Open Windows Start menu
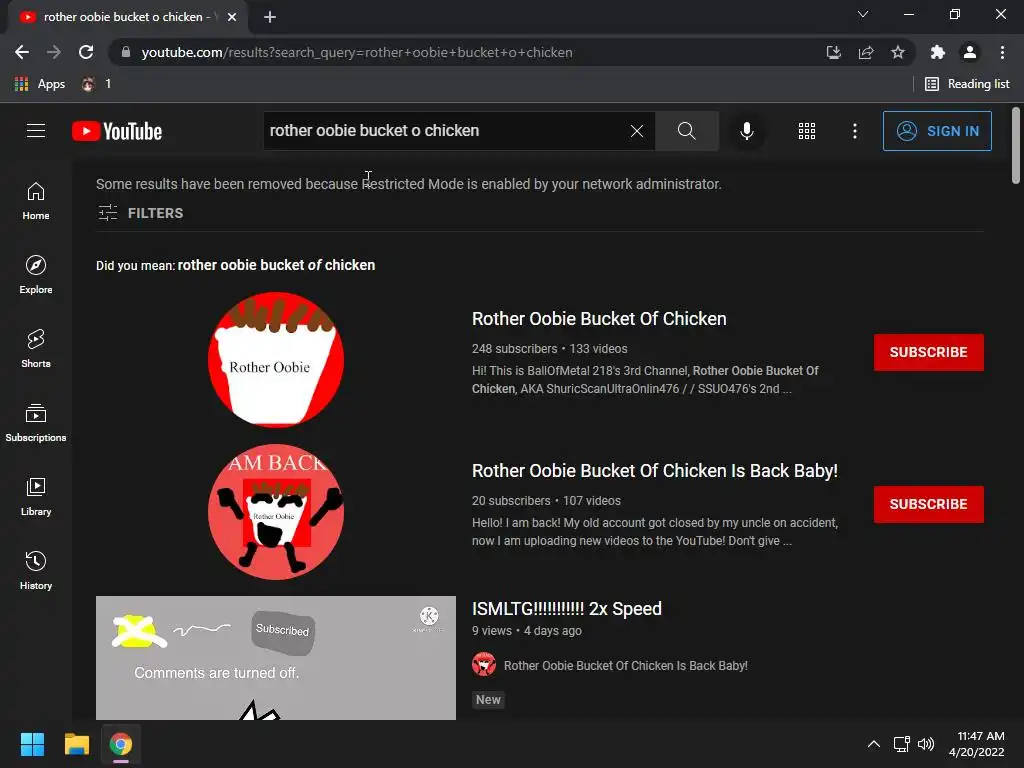The image size is (1024, 768). (x=32, y=744)
